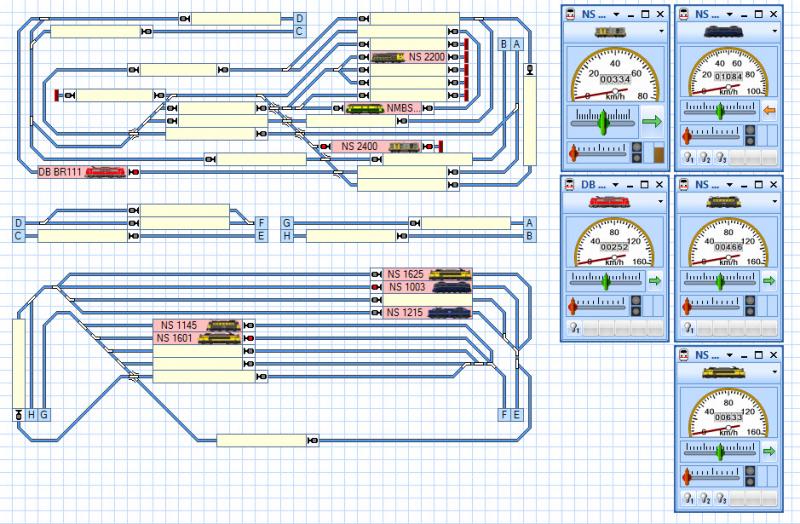Click the green speed slider in the 00633 window
This screenshot has height=524, width=800.
[719, 451]
